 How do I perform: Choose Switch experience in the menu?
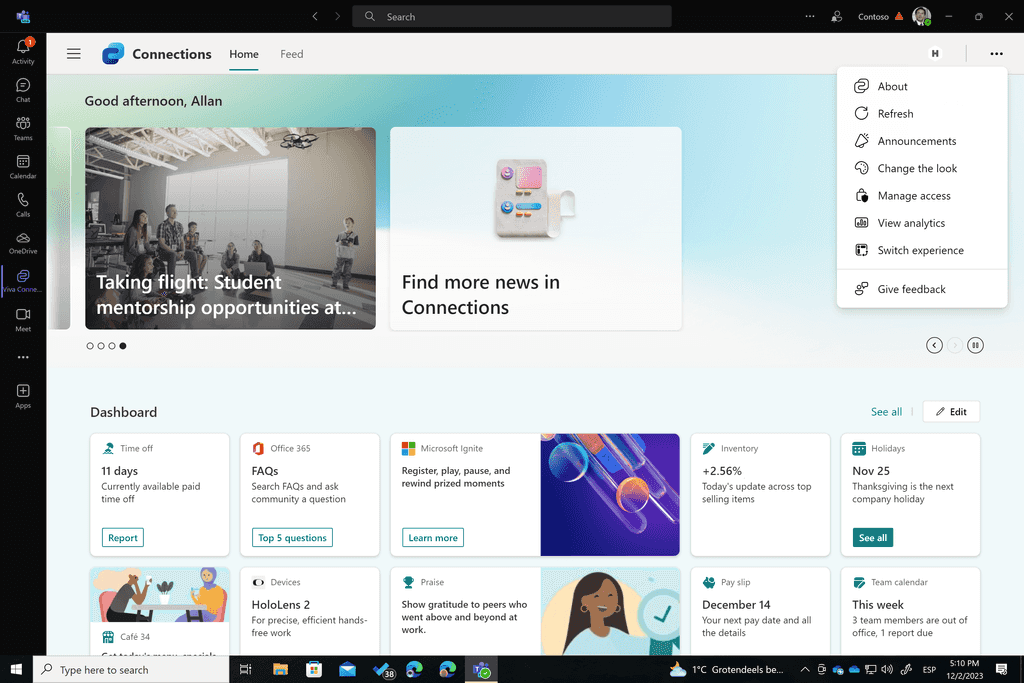point(921,251)
